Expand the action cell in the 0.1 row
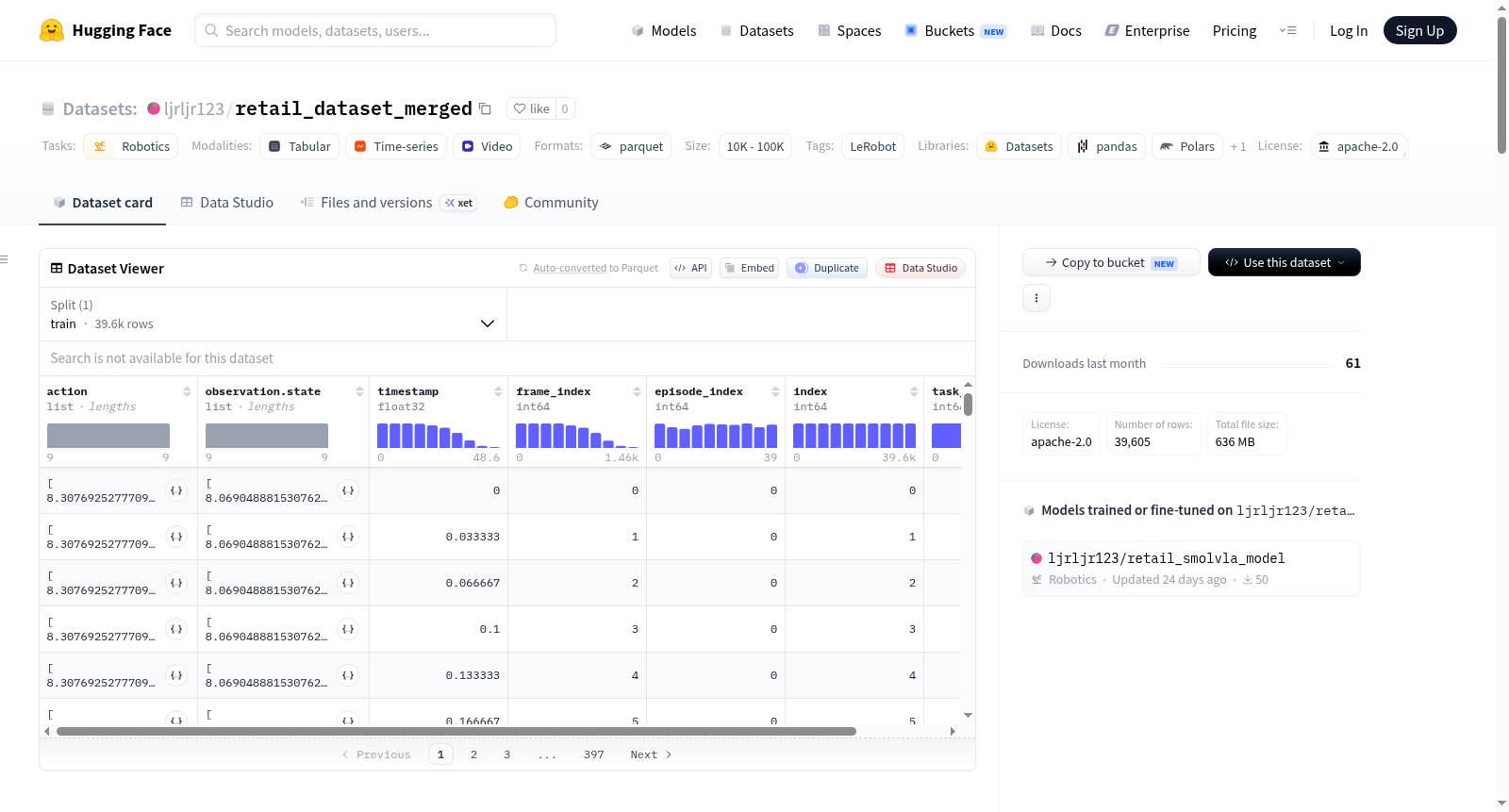Image resolution: width=1509 pixels, height=812 pixels. tap(176, 629)
